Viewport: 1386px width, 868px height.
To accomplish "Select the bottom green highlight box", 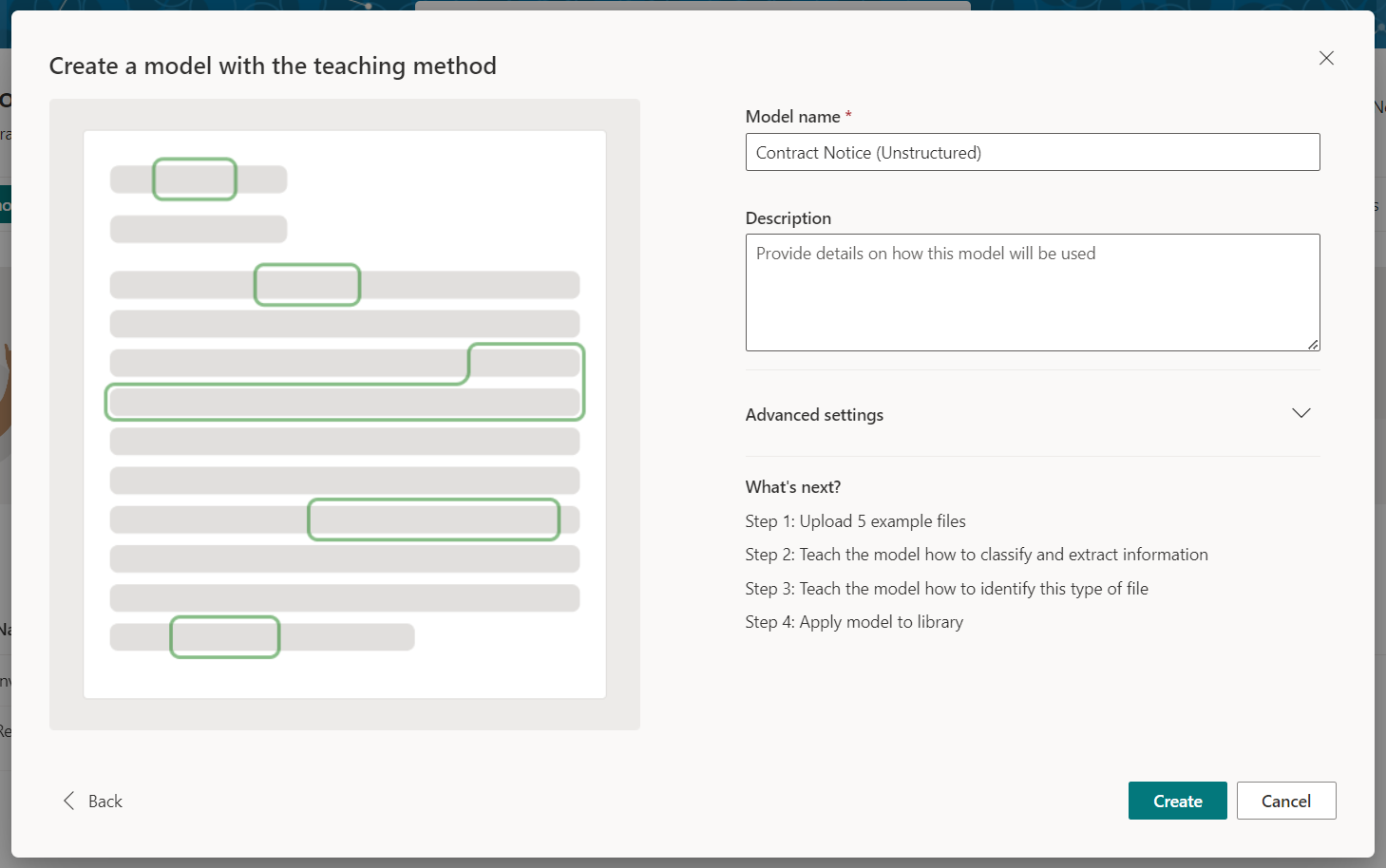I will [x=225, y=637].
